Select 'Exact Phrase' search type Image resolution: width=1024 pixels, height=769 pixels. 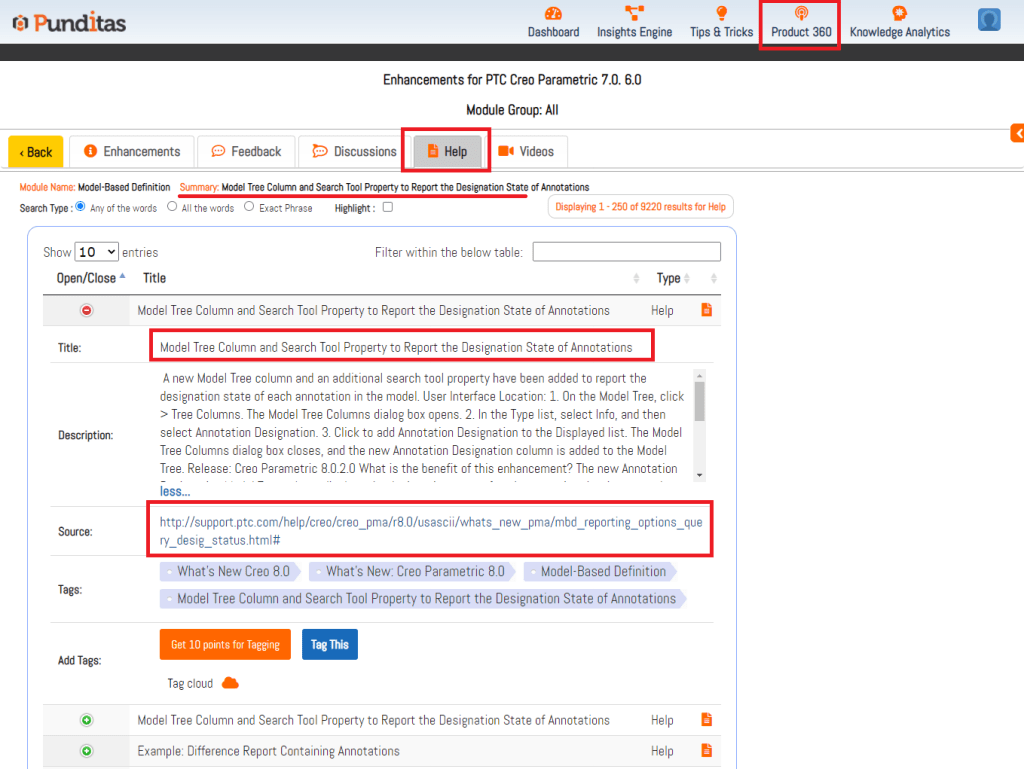(249, 207)
